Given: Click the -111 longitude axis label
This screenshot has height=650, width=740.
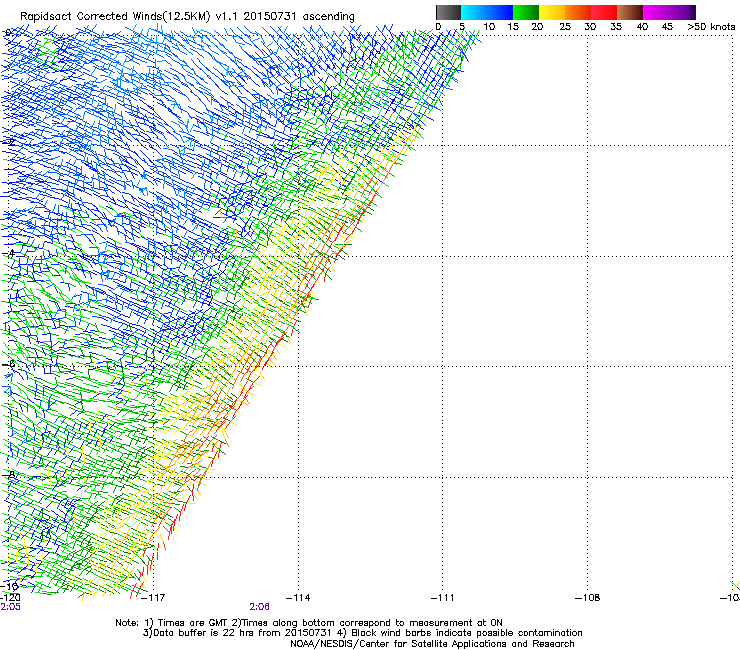Looking at the screenshot, I should 443,598.
